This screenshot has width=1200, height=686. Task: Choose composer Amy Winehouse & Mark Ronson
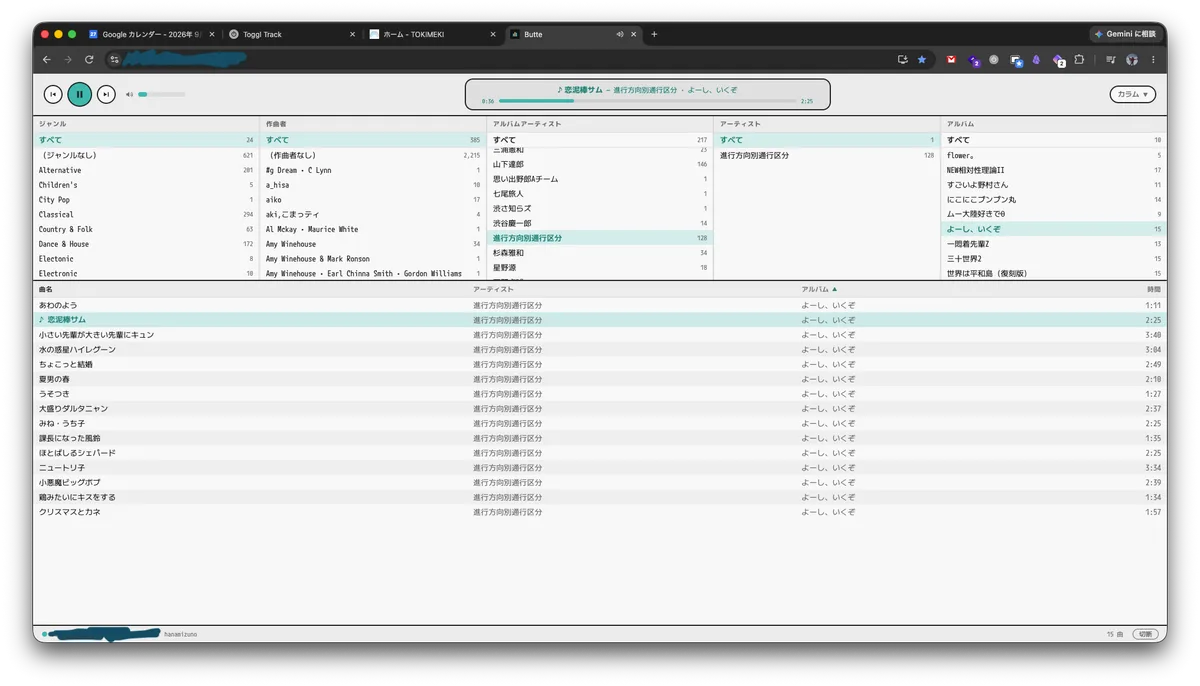pyautogui.click(x=372, y=259)
